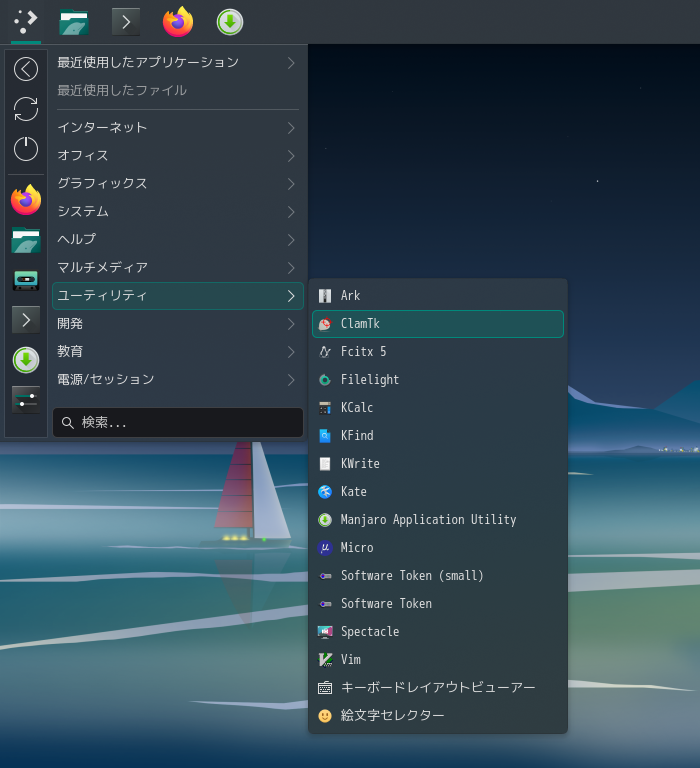Launch the Spectacle screenshot utility

click(x=369, y=632)
